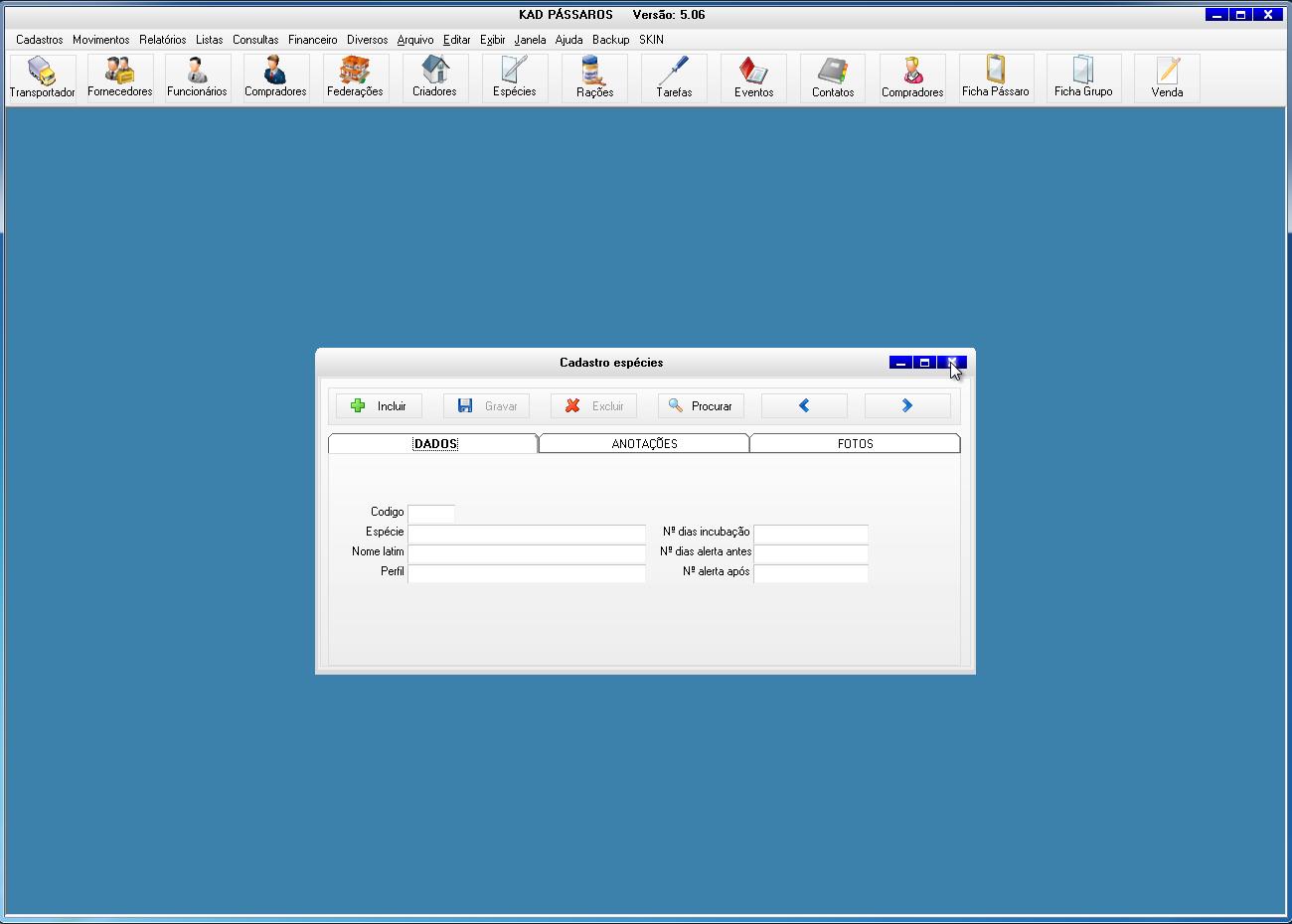Click the Nome latim input field

pos(527,552)
